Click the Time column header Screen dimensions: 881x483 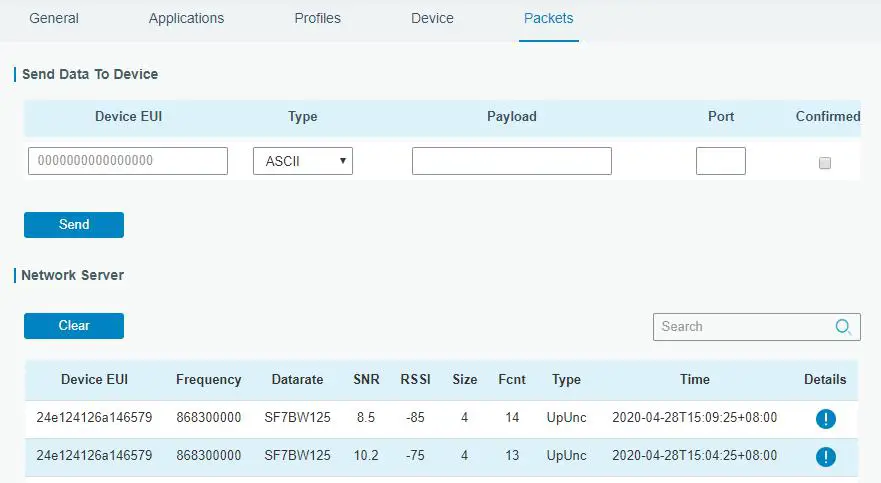click(695, 380)
